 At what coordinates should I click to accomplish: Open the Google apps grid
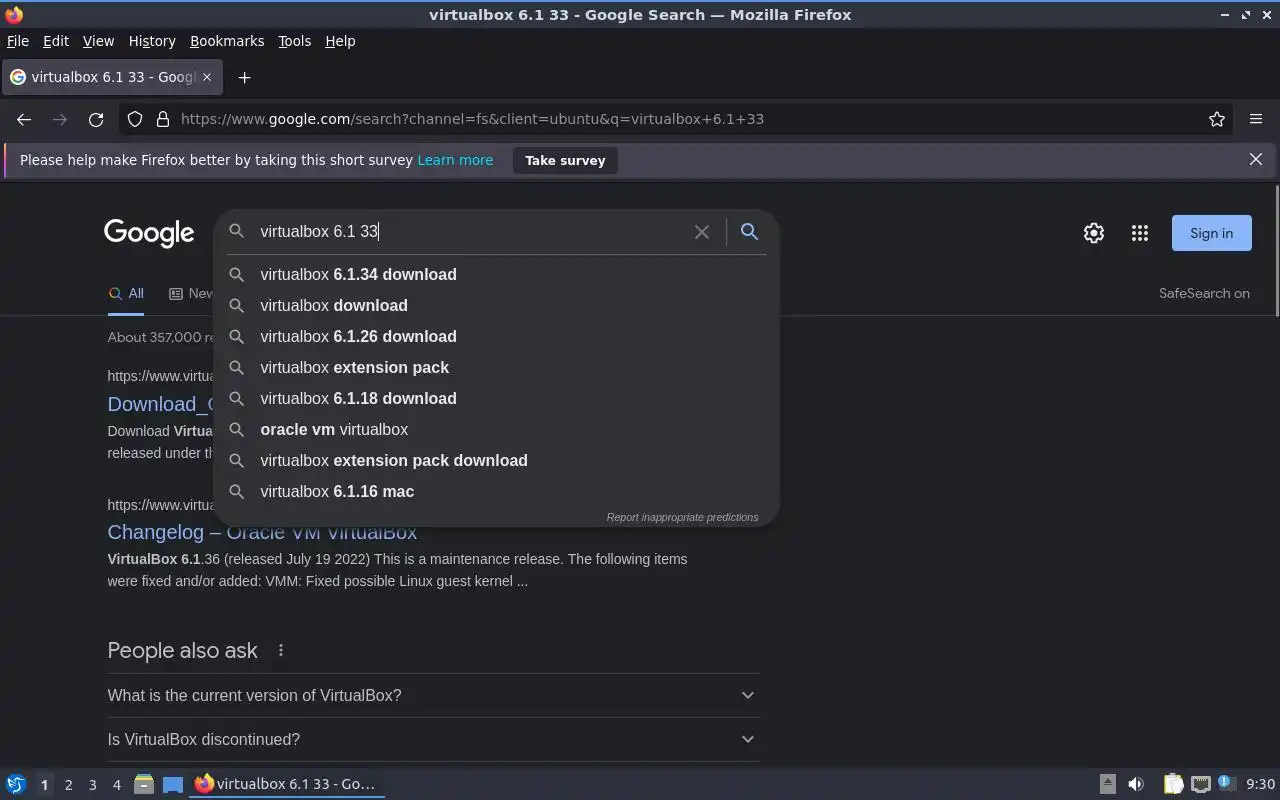pos(1140,233)
